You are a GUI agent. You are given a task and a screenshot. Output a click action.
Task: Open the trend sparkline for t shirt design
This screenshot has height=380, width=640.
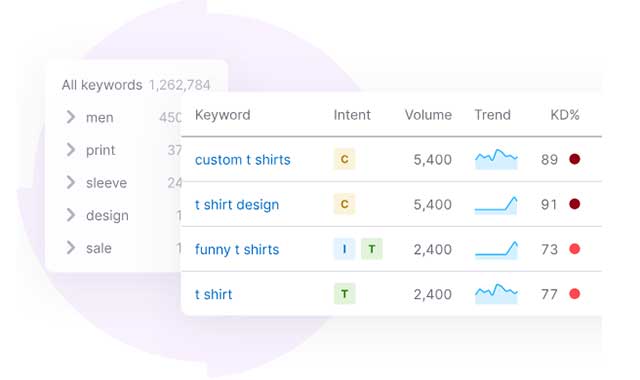pyautogui.click(x=496, y=204)
